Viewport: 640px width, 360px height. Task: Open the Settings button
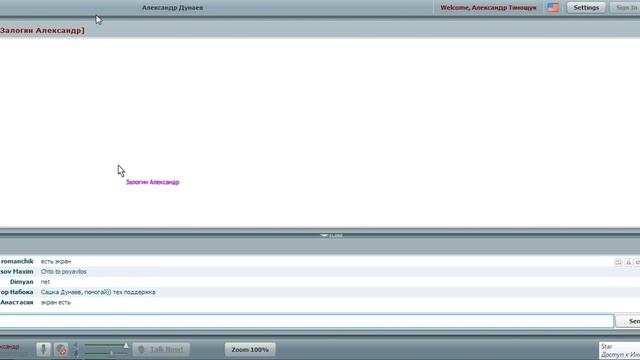pyautogui.click(x=586, y=7)
